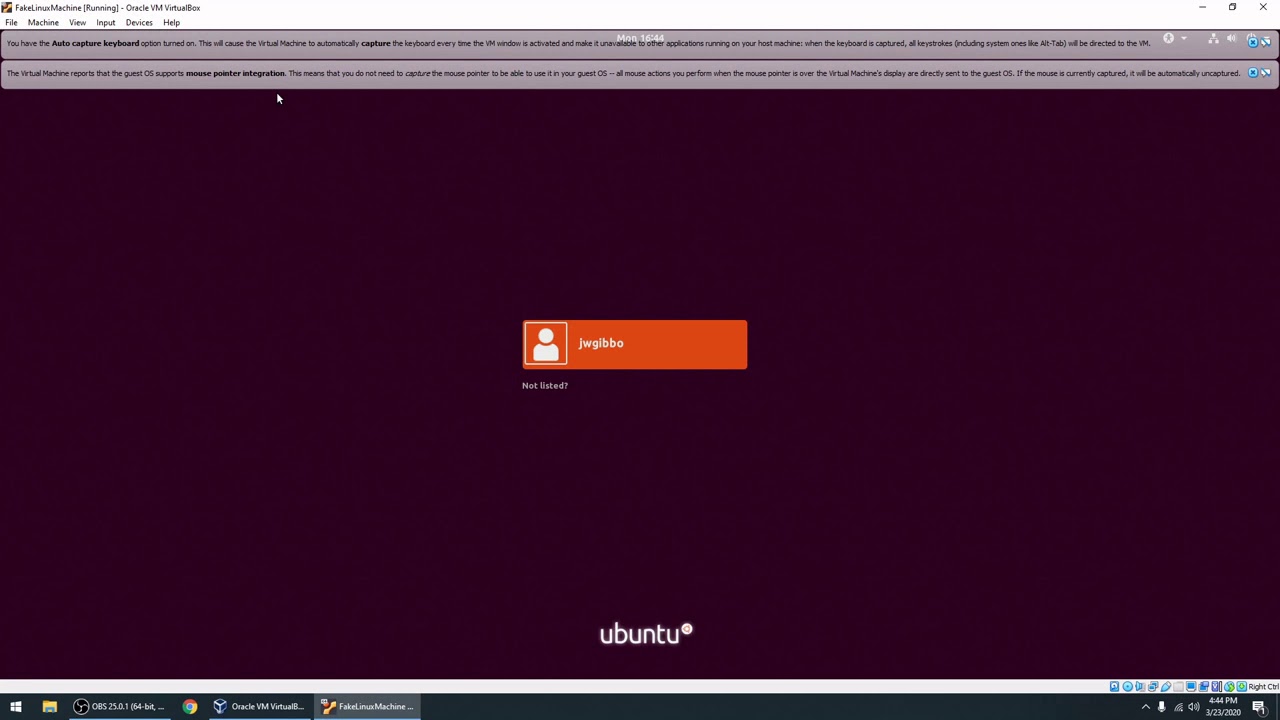Viewport: 1280px width, 720px height.
Task: Dismiss the mouse pointer integration notification
Action: (1253, 72)
